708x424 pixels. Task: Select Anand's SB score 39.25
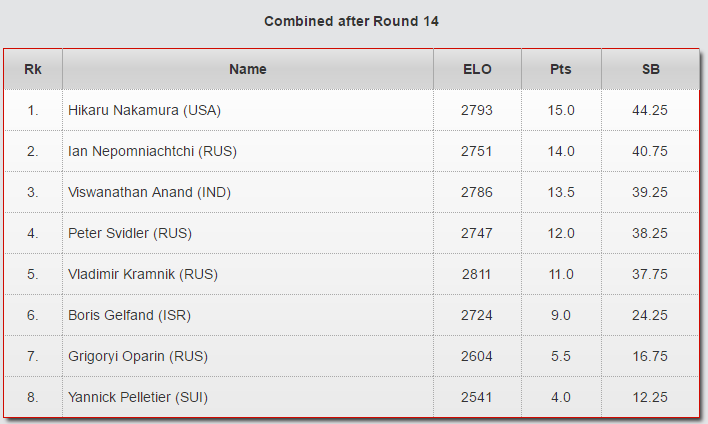(x=650, y=193)
